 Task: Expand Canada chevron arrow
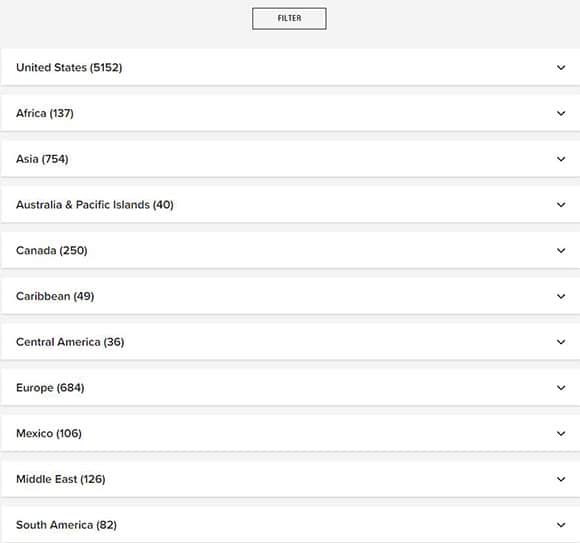click(x=561, y=251)
